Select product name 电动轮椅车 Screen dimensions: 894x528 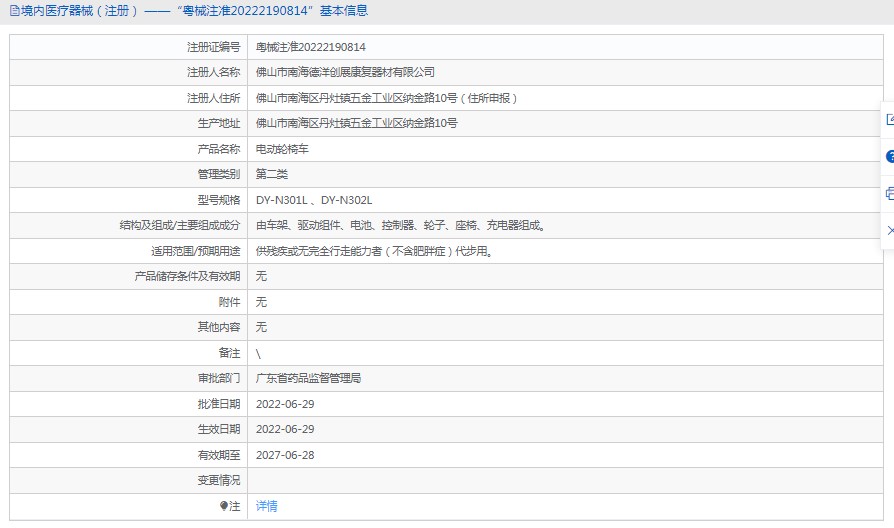click(282, 149)
